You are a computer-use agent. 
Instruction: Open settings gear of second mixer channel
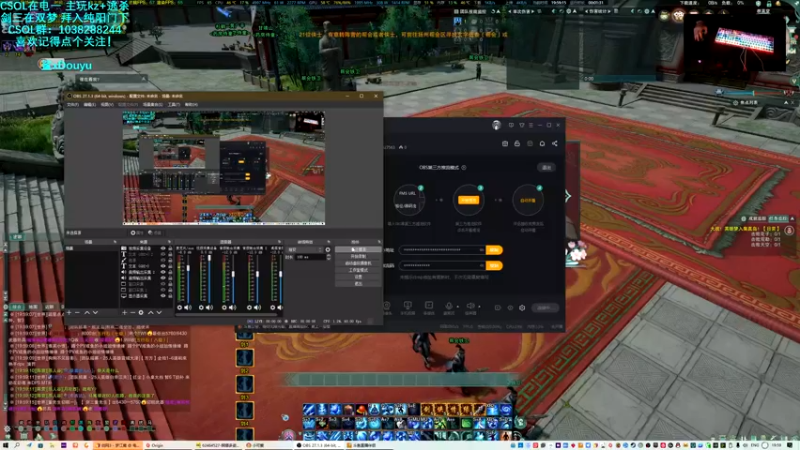point(201,308)
